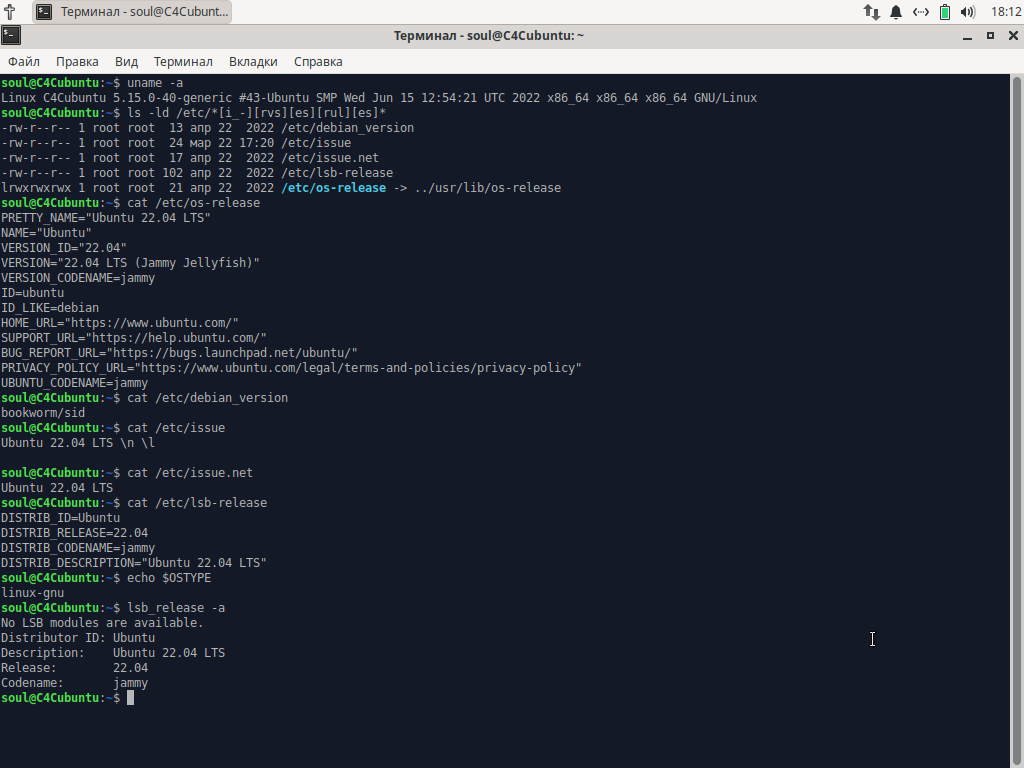Maximize the terminal window
Image resolution: width=1024 pixels, height=768 pixels.
coord(990,36)
